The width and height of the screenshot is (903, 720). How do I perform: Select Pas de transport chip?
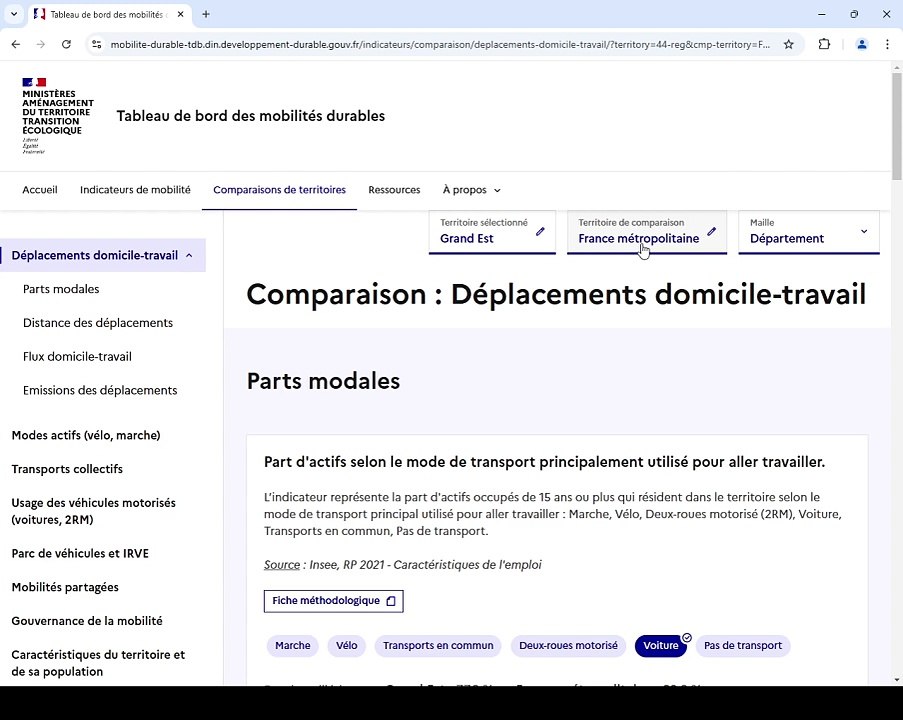pos(743,646)
